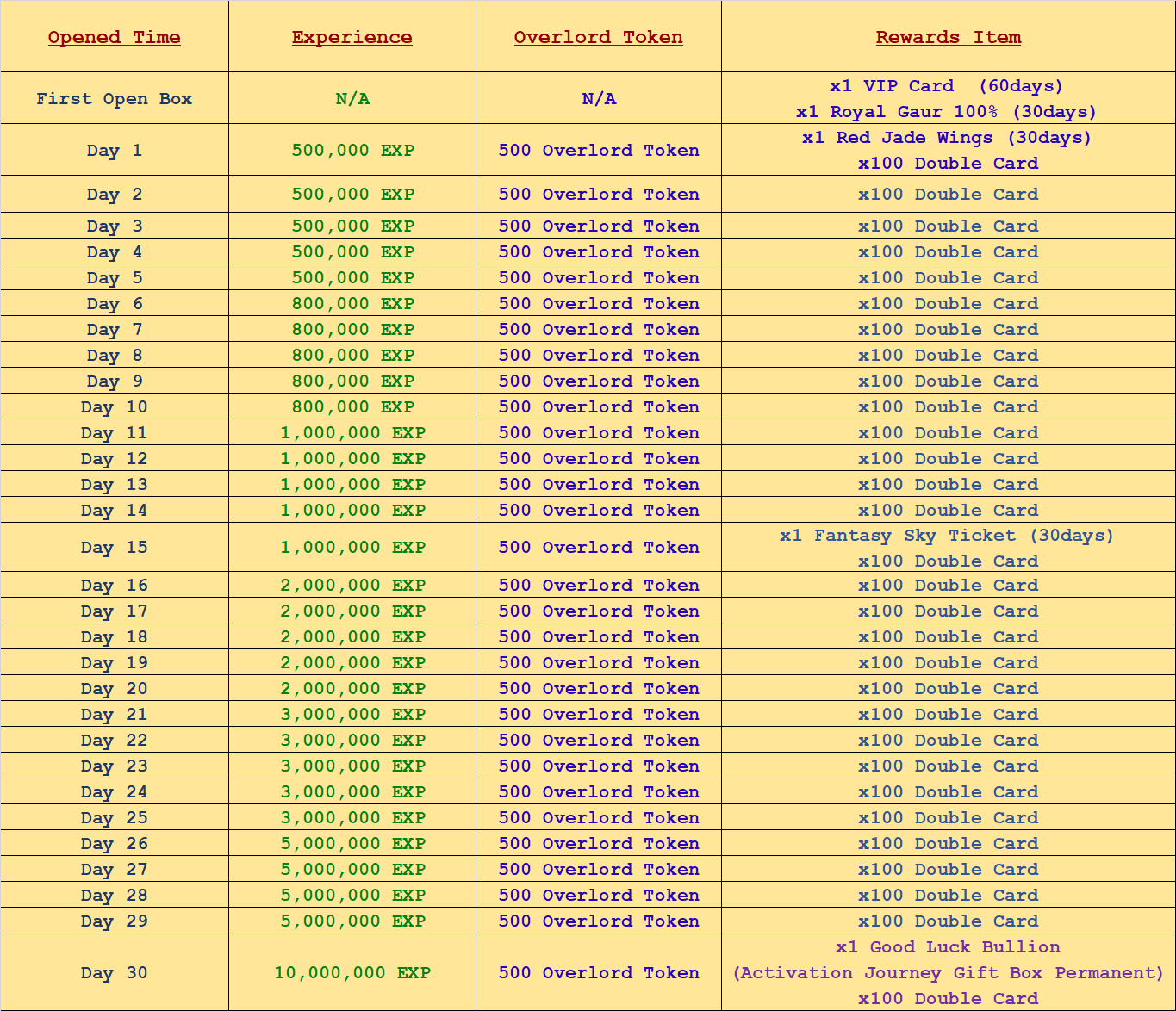The height and width of the screenshot is (1011, 1176).
Task: Click the Day 6 experience value 800,000 EXP
Action: pos(352,304)
